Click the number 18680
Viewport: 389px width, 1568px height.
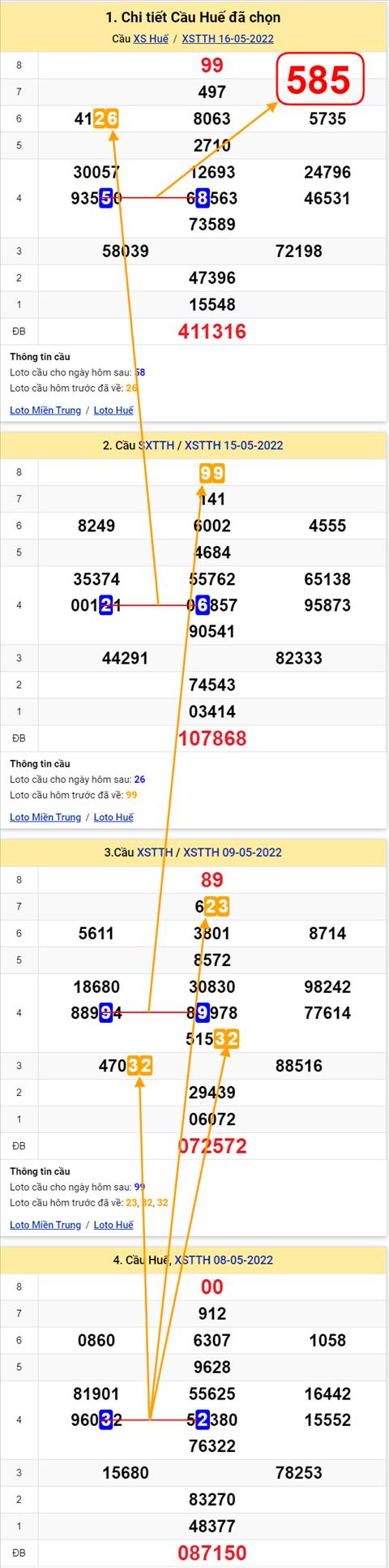(x=96, y=987)
